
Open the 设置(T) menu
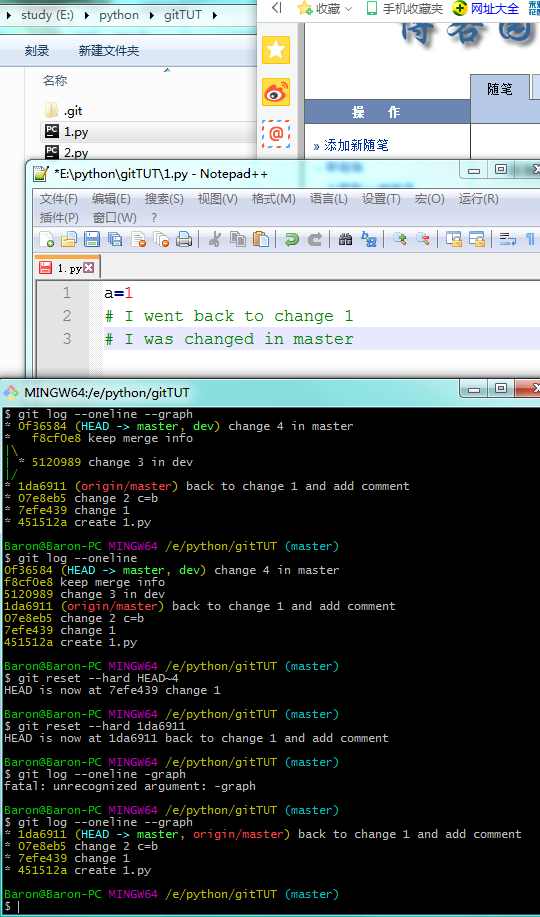coord(381,199)
